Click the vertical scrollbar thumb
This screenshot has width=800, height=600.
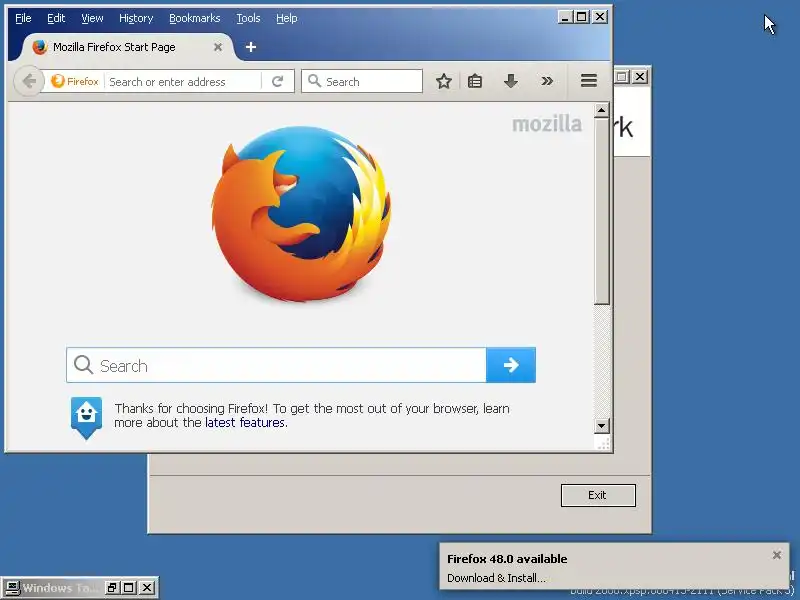[602, 211]
